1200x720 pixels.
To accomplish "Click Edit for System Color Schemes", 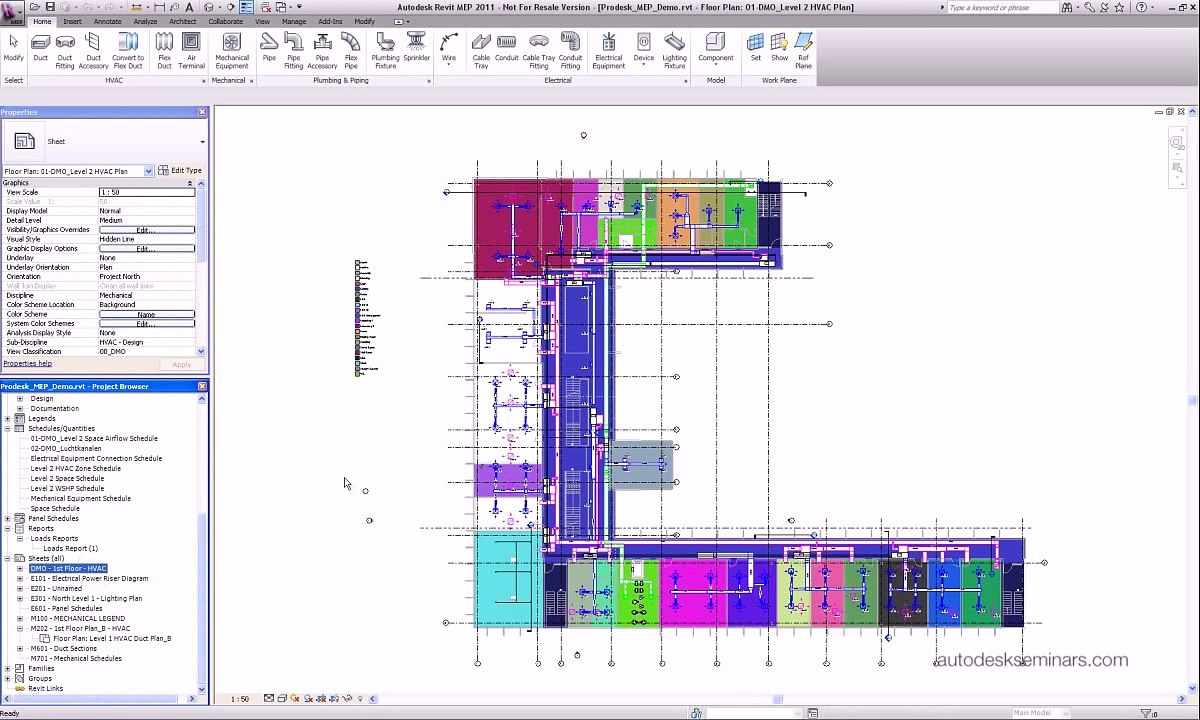I will point(147,324).
